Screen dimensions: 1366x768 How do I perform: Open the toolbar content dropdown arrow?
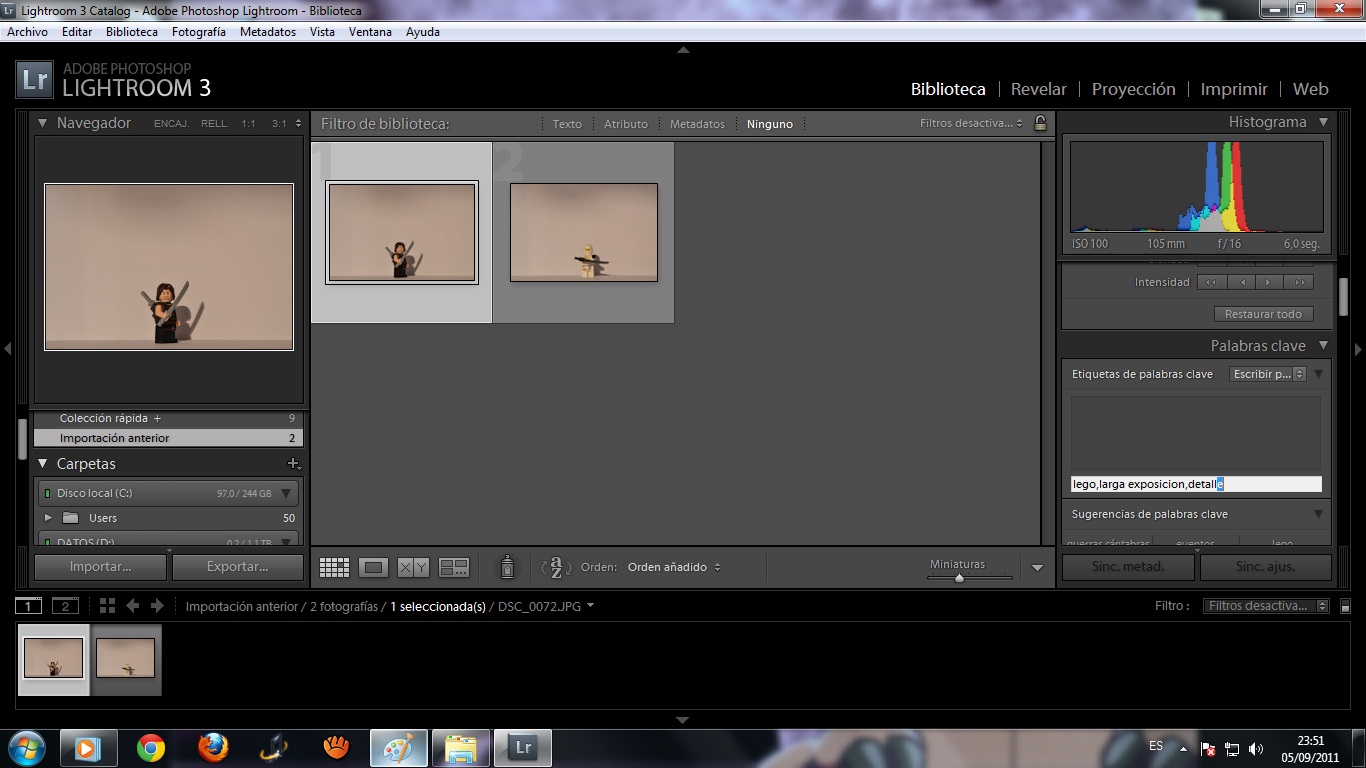tap(1037, 568)
